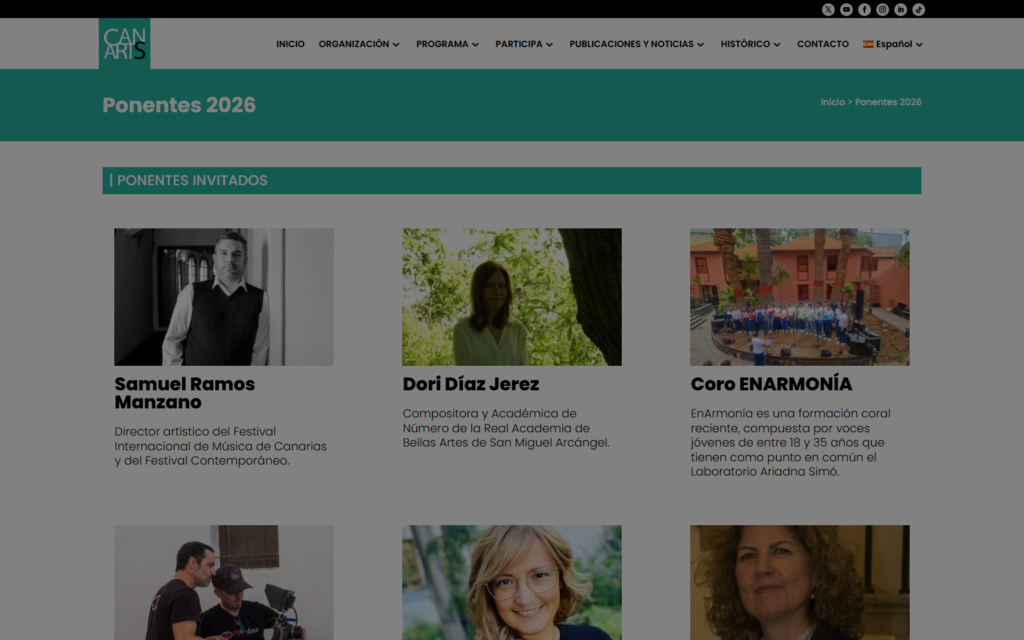Click the photo of two men with camera
Screen dimensions: 1024x640
(x=224, y=583)
